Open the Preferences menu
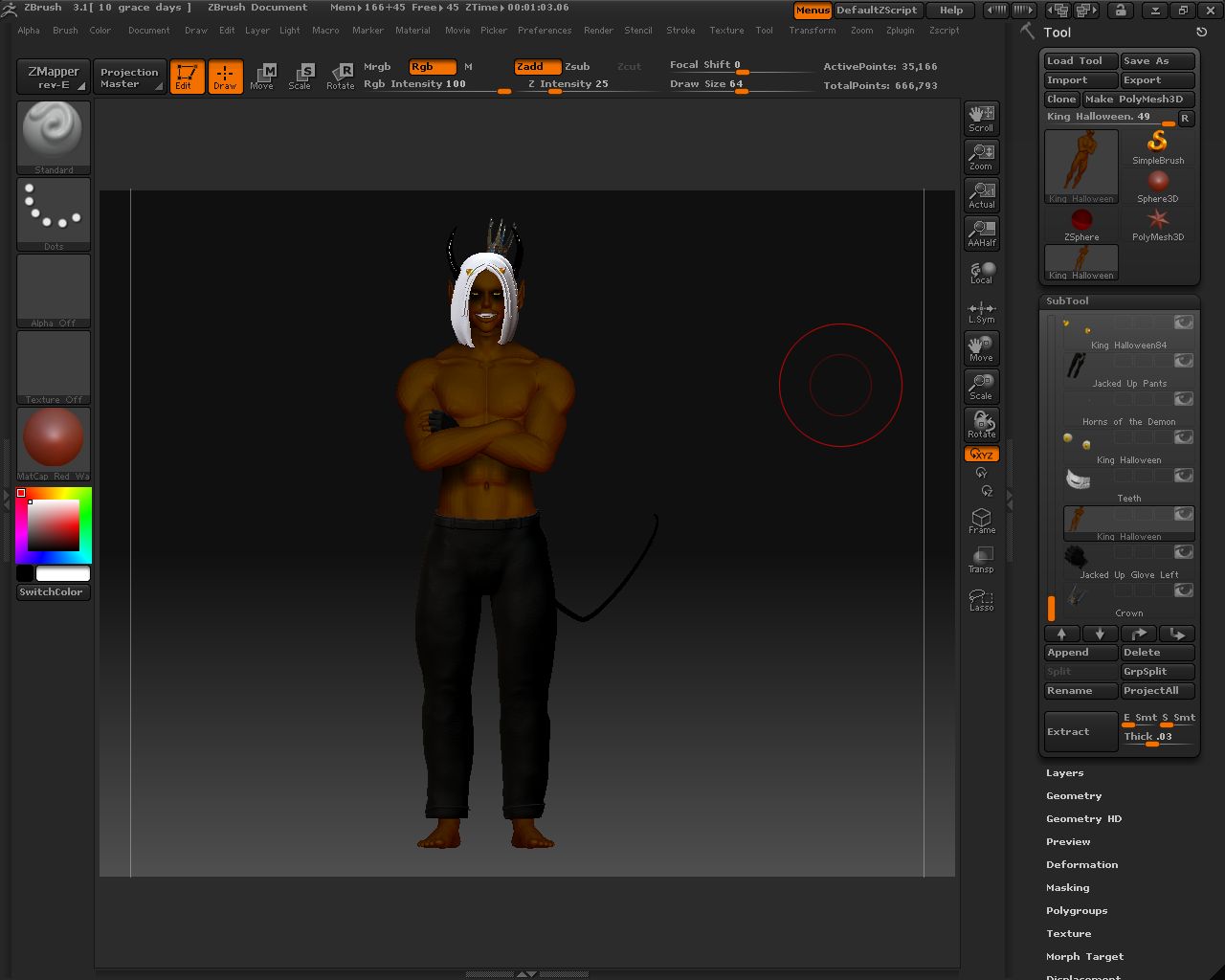 545,30
